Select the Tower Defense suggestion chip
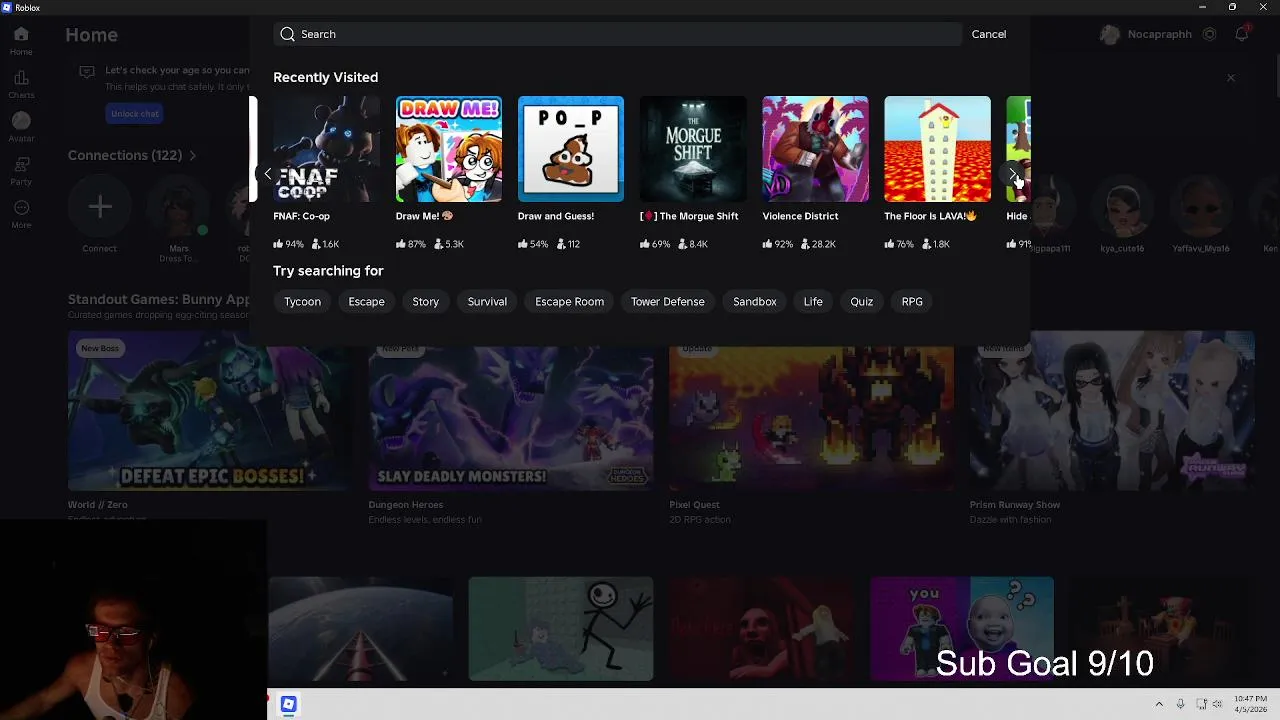This screenshot has height=720, width=1280. click(x=668, y=301)
